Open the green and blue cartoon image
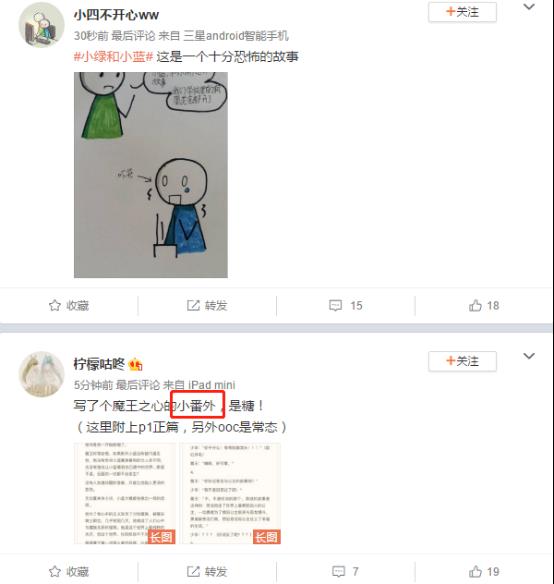554x584 pixels. (x=151, y=175)
